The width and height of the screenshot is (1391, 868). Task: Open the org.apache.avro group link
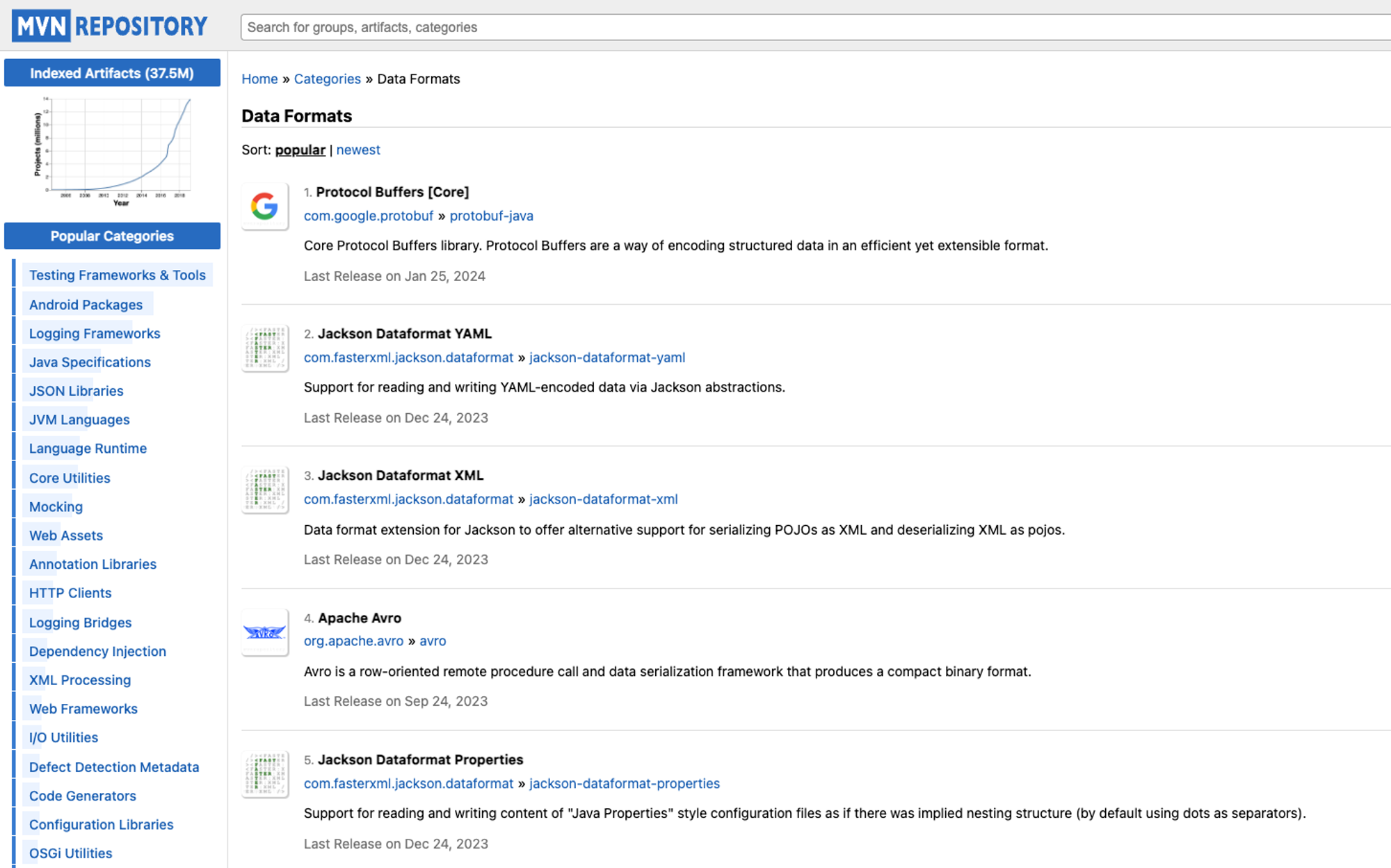coord(353,641)
